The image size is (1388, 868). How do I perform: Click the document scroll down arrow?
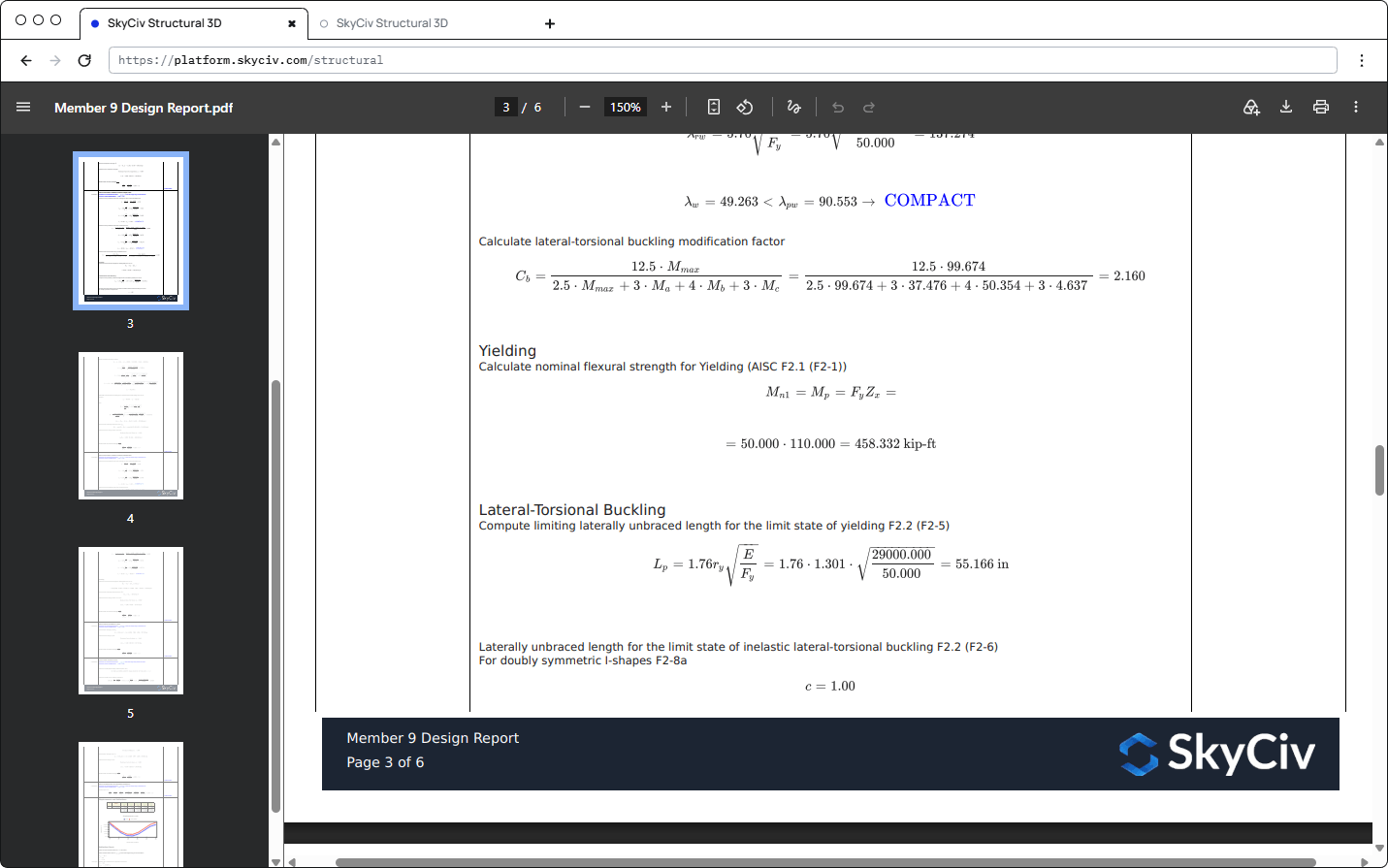coord(1379,849)
